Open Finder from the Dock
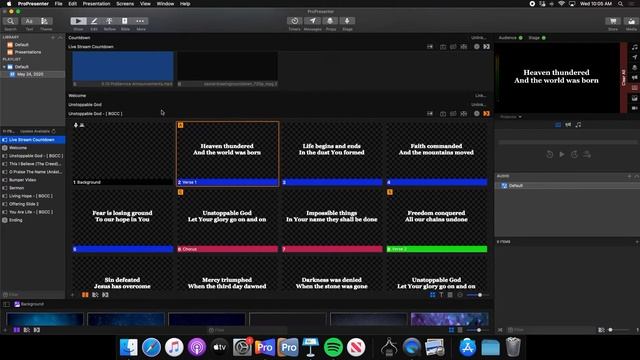Image resolution: width=640 pixels, height=360 pixels. (129, 348)
